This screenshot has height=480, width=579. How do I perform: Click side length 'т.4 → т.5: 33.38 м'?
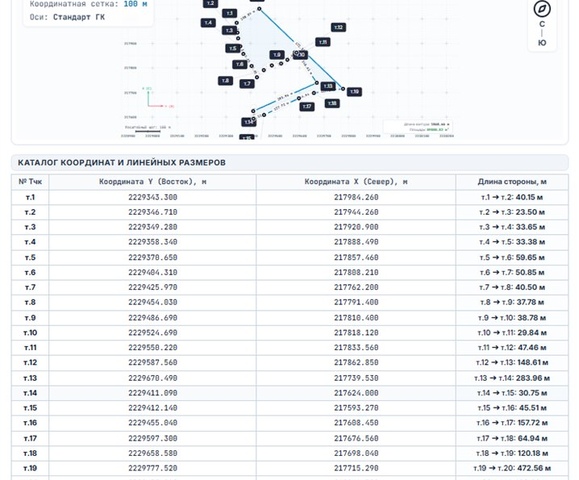pyautogui.click(x=512, y=242)
